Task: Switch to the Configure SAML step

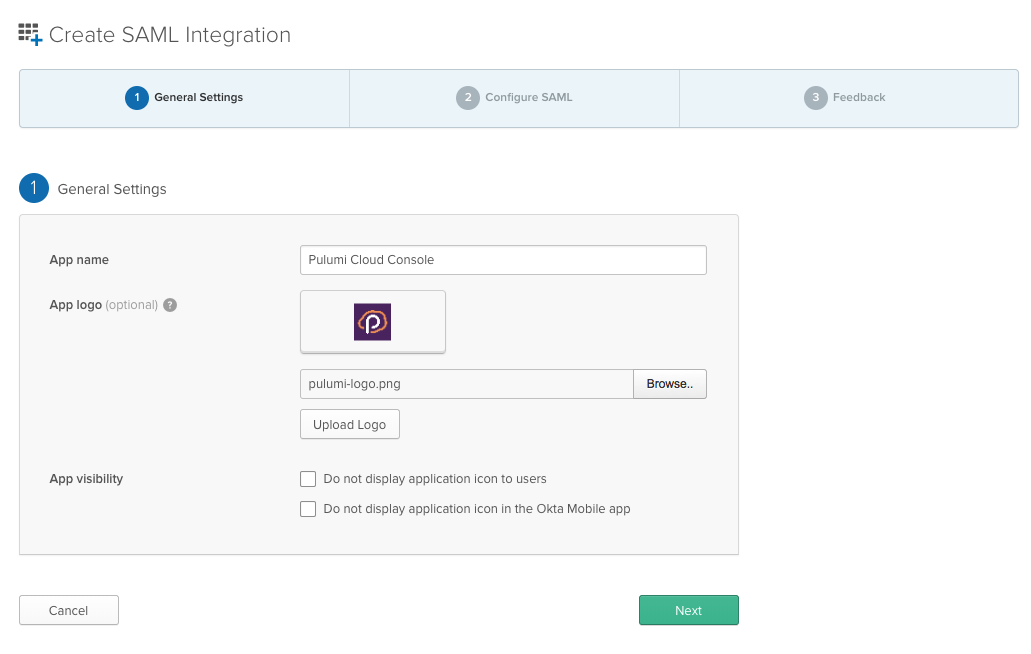Action: (513, 97)
